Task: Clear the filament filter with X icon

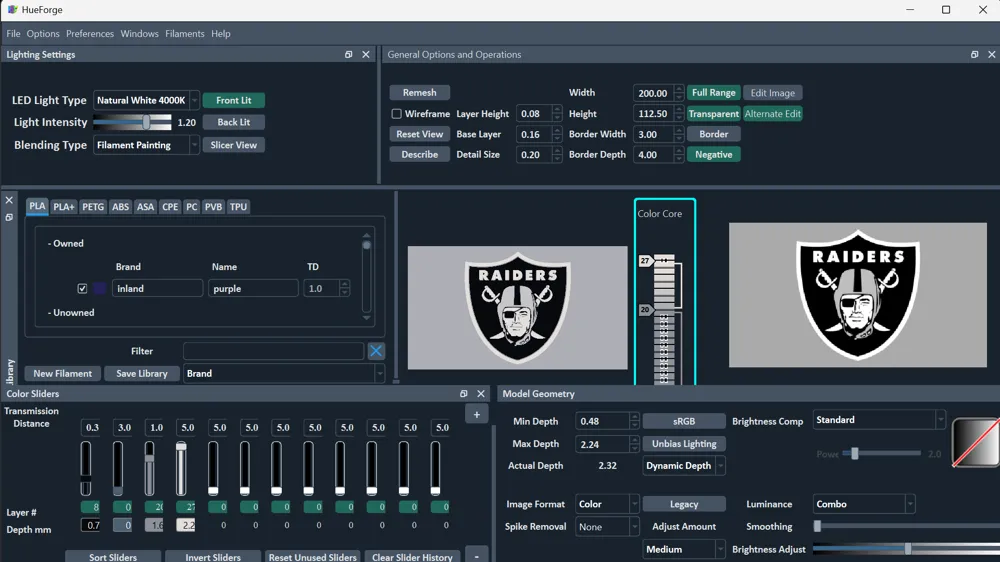Action: tap(376, 351)
